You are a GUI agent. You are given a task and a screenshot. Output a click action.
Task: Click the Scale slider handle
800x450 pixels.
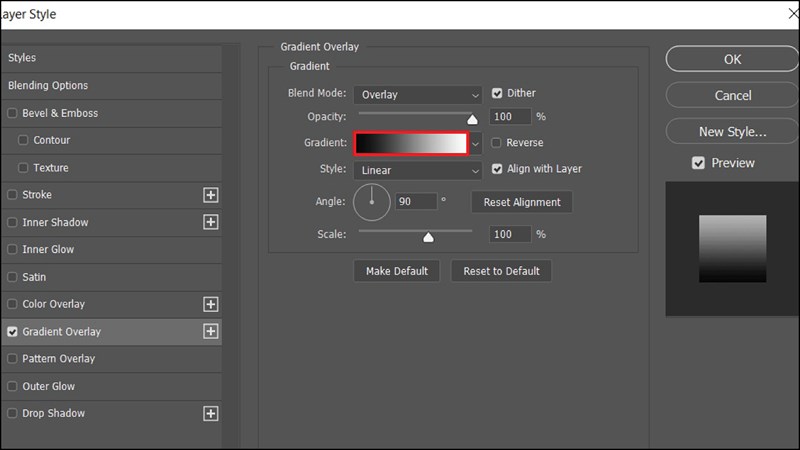429,237
